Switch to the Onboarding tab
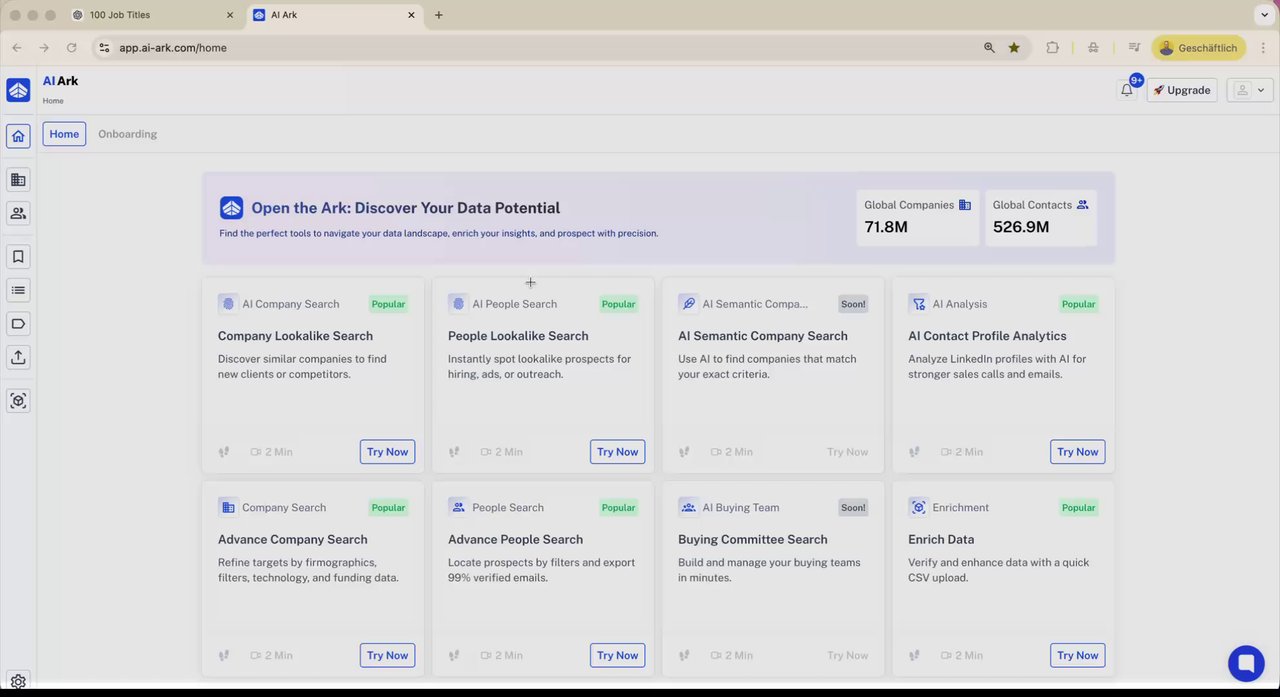Image resolution: width=1280 pixels, height=697 pixels. point(127,134)
